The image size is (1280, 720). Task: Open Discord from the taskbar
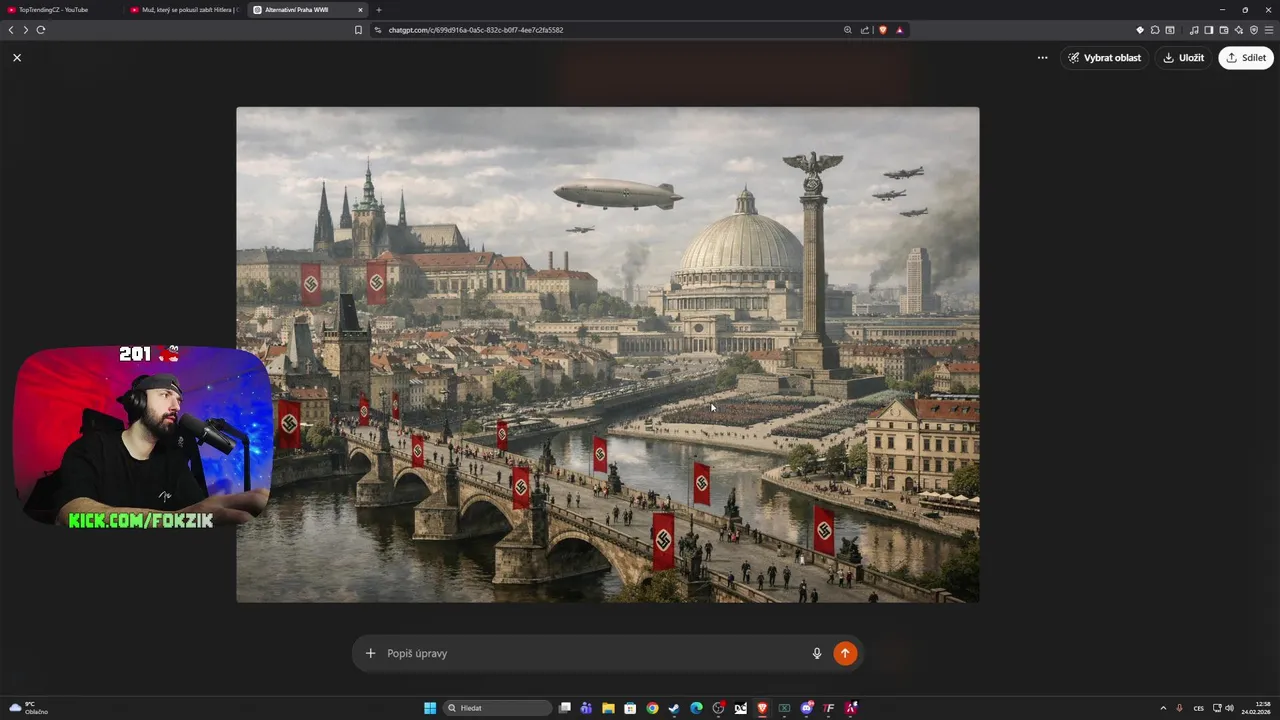click(x=806, y=708)
